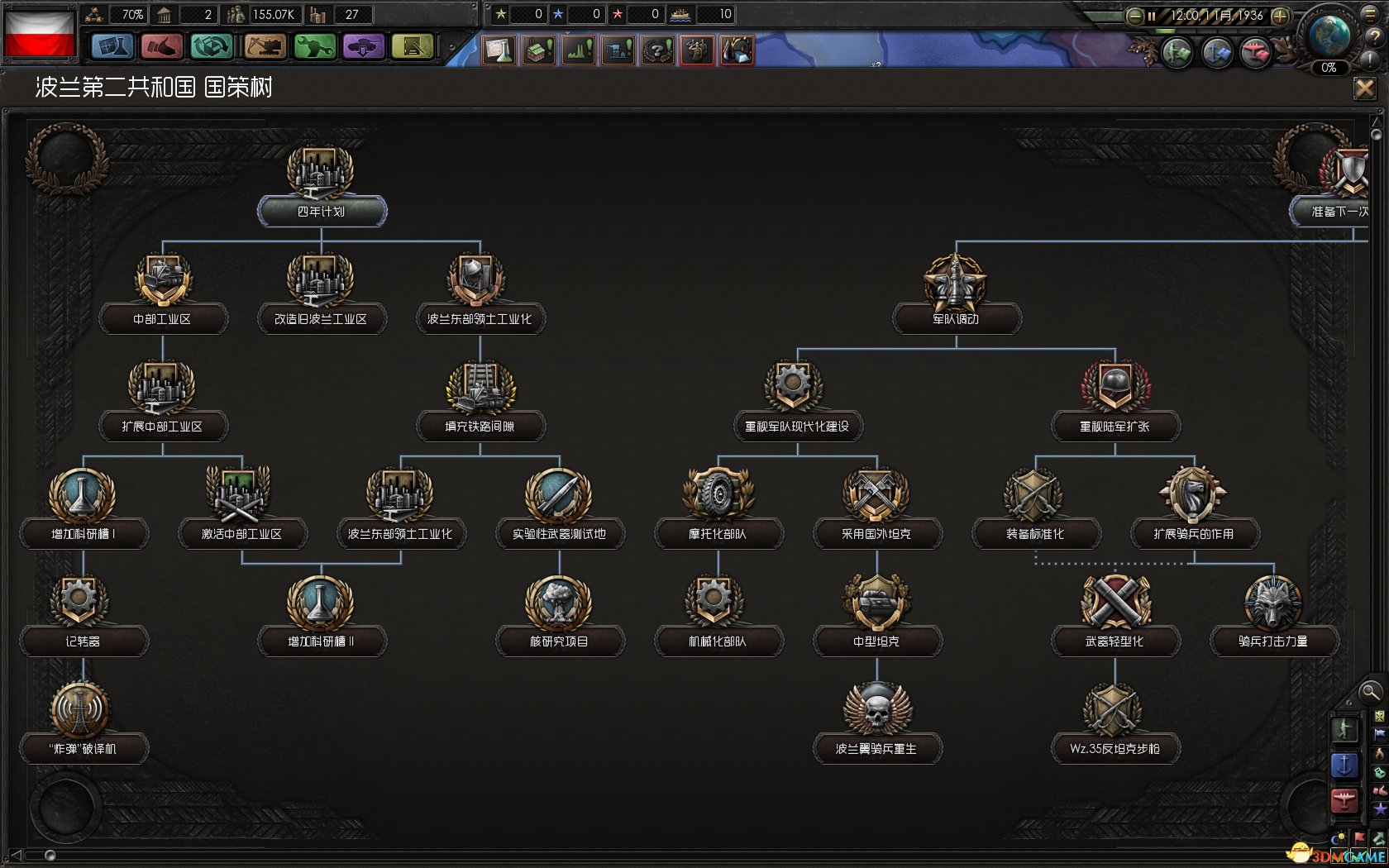Click the 核研究项目 focus
The image size is (1389, 868).
pos(559,641)
